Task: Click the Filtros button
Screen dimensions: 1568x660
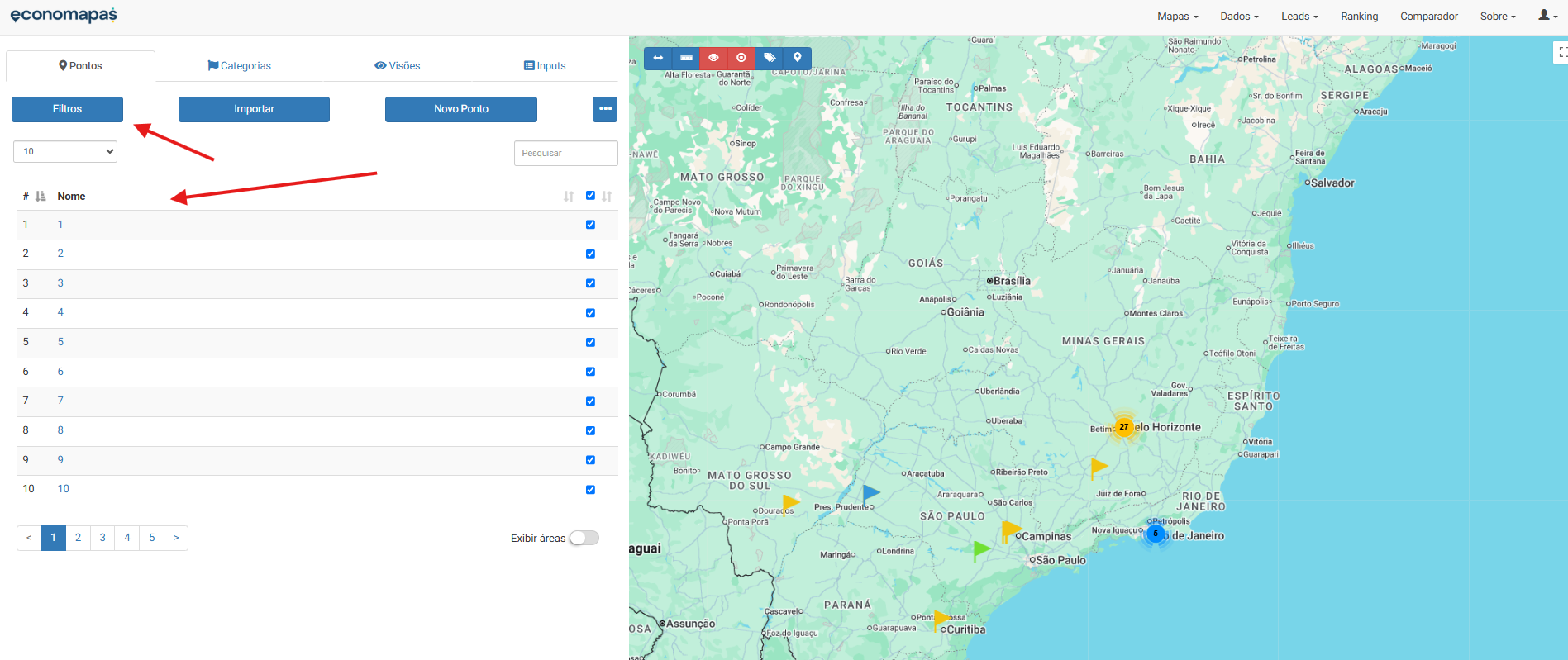Action: pyautogui.click(x=67, y=109)
